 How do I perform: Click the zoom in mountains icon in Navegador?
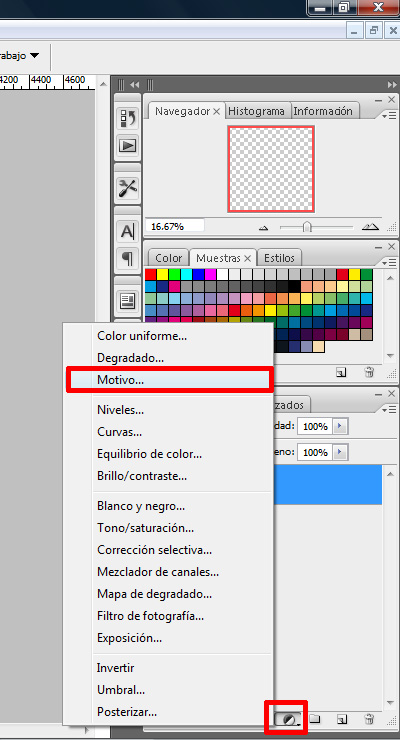(370, 227)
